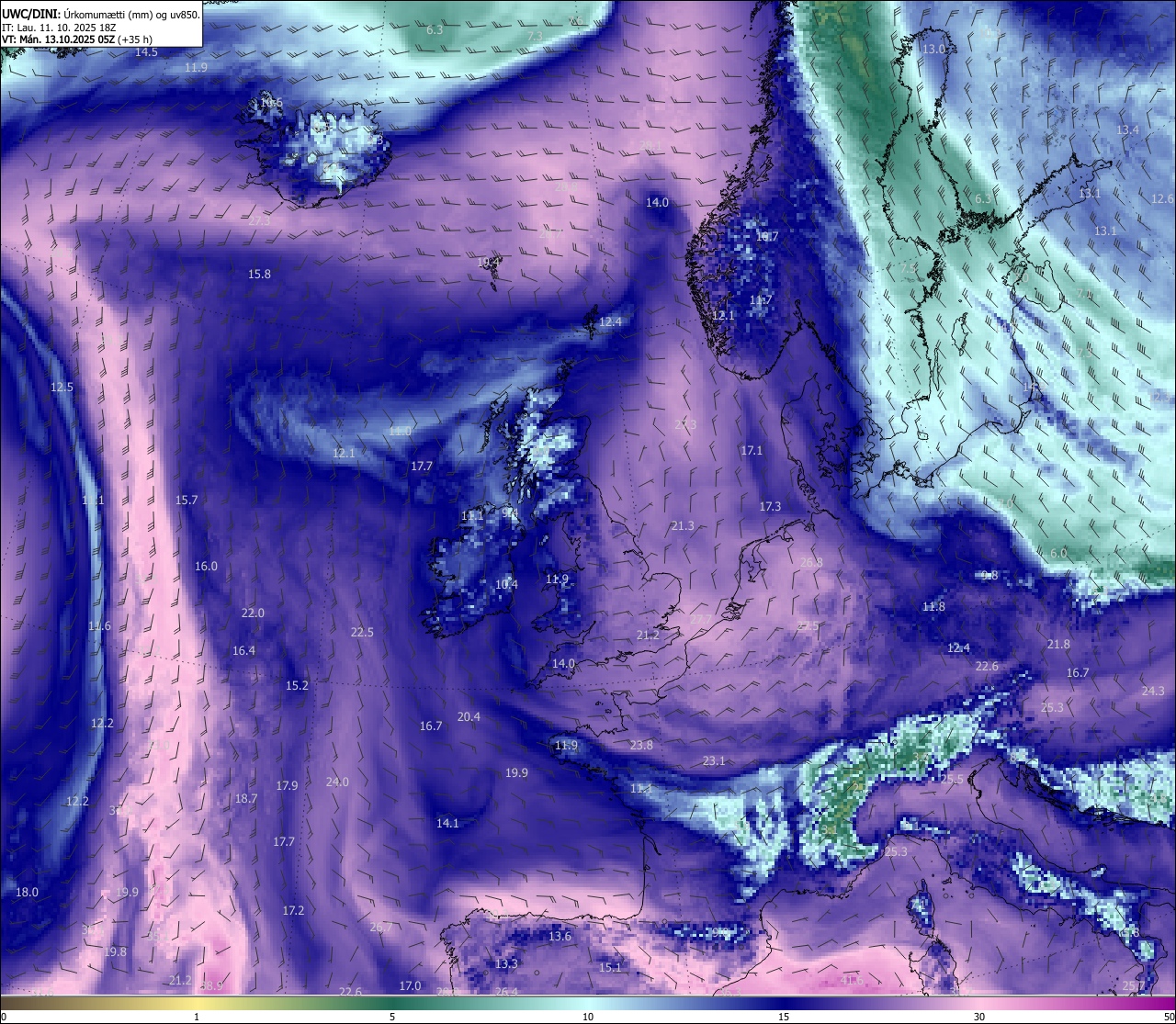Click the 26.8 map value
Viewport: 1176px width, 1024px height.
pos(811,563)
